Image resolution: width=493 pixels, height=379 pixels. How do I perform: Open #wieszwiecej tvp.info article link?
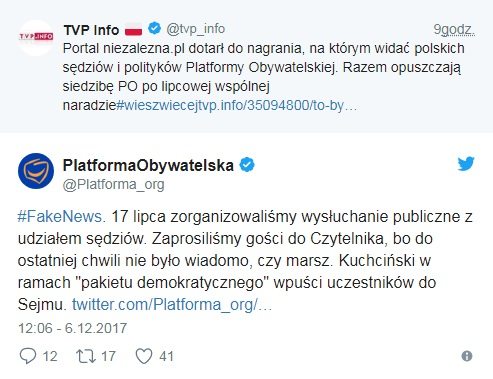tap(237, 105)
